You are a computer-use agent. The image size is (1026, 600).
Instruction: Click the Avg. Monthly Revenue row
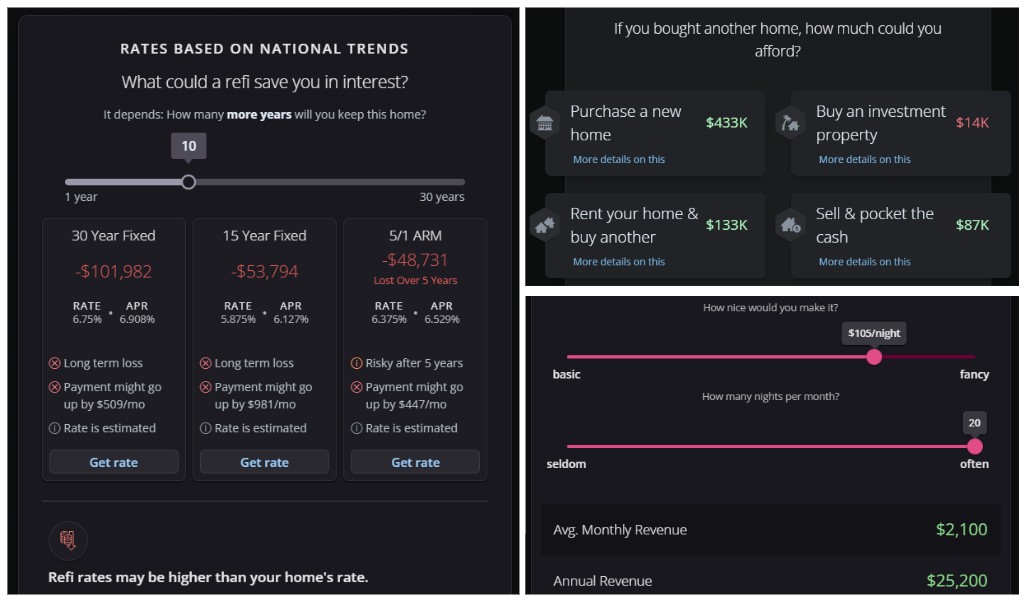(x=770, y=530)
